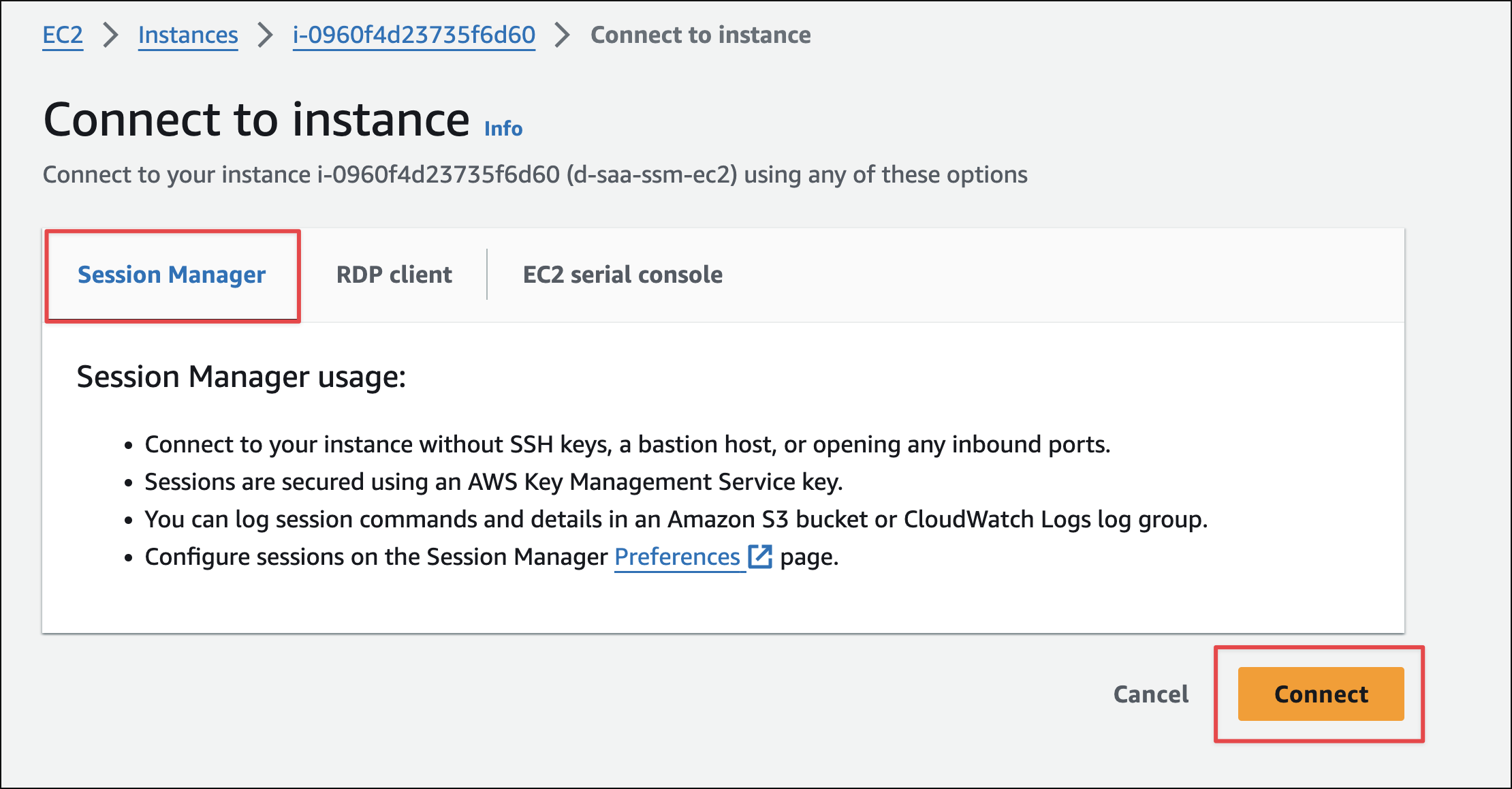Viewport: 1512px width, 789px height.
Task: Click the large Connect to instance page heading
Action: [256, 120]
